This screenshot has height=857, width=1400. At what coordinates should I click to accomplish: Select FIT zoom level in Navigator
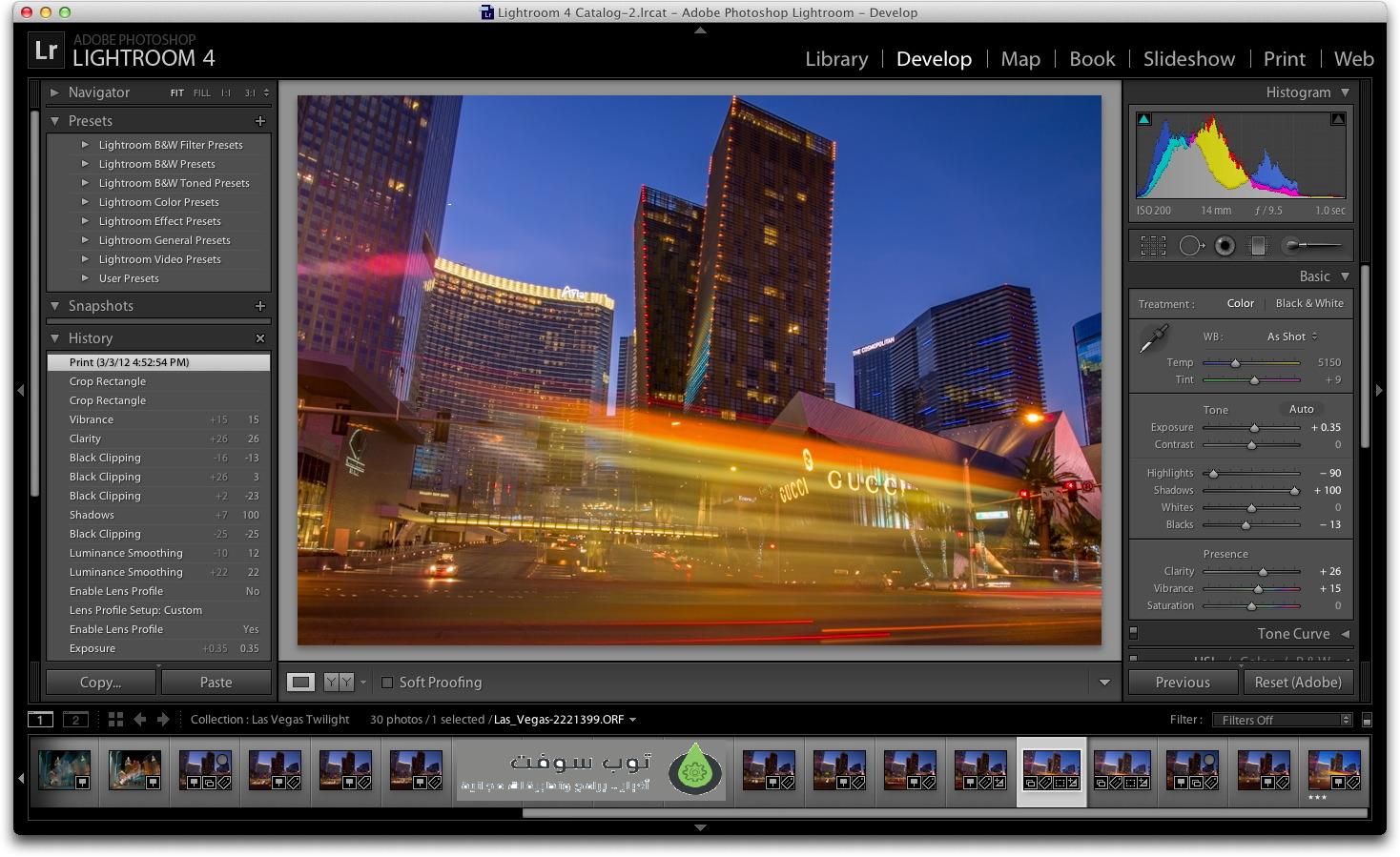(176, 93)
